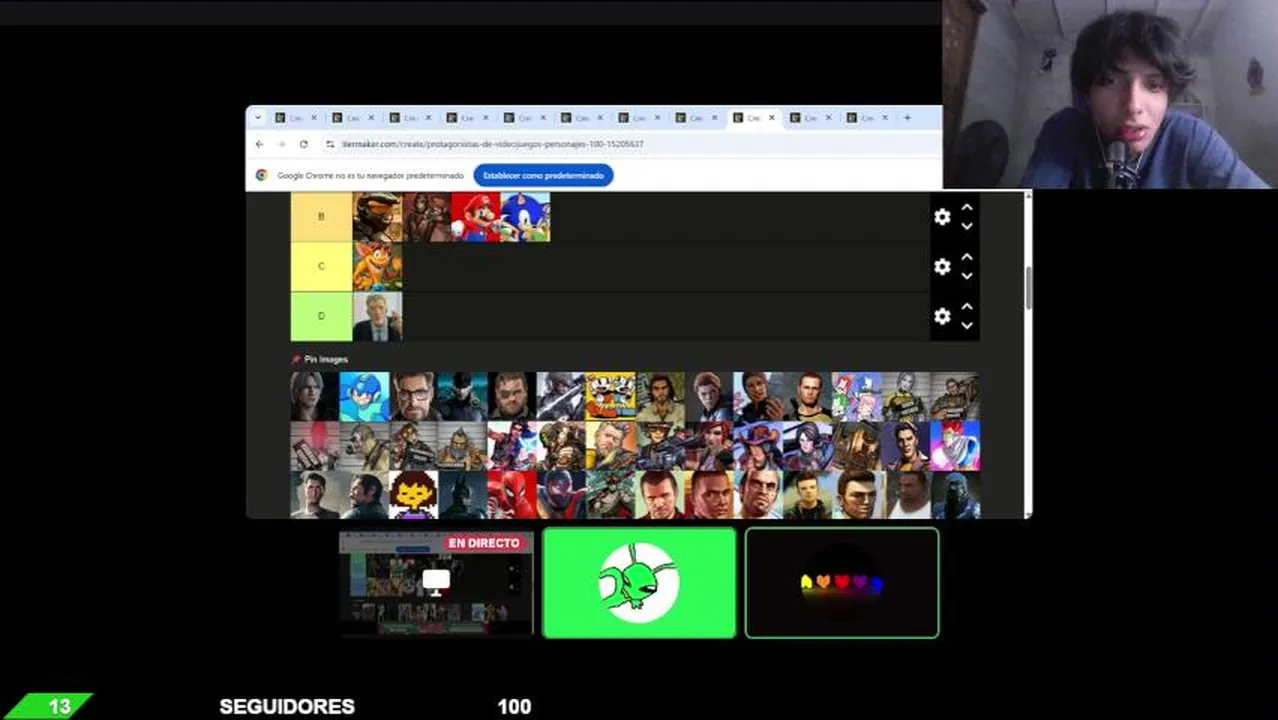Click the Pin Images label
Image resolution: width=1278 pixels, height=720 pixels.
[x=326, y=359]
